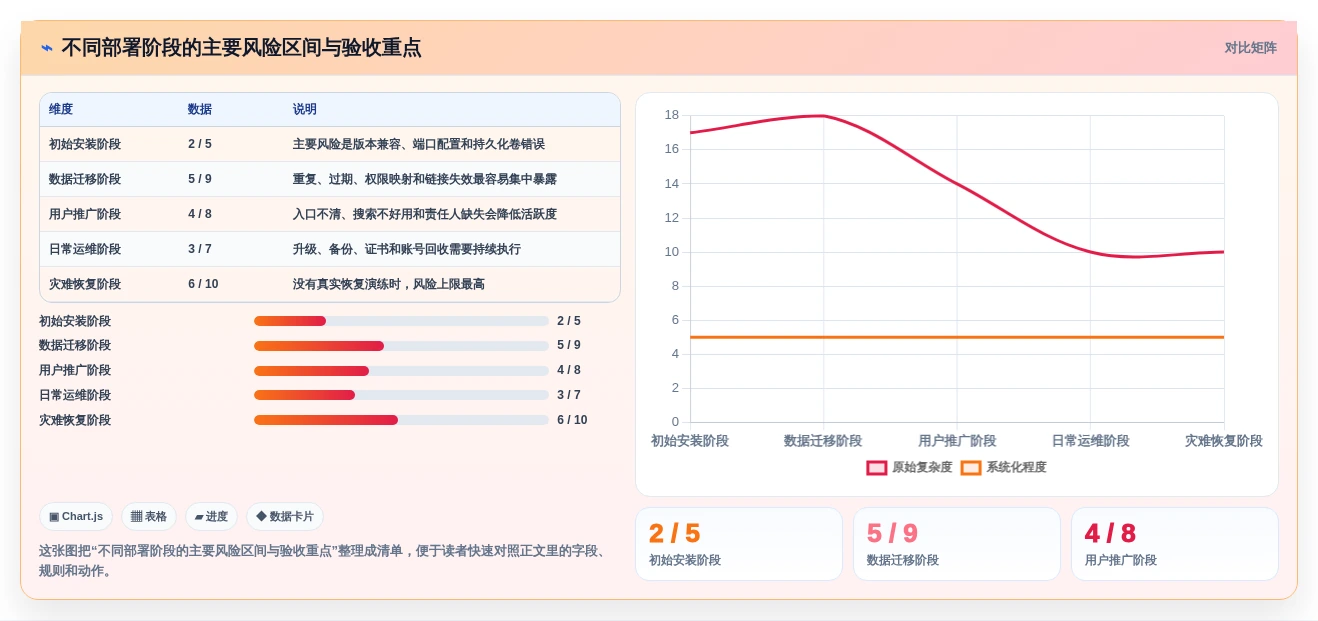
Task: Click description 重复、过期、权限映射和链接失效最容易集中暴露
Action: pyautogui.click(x=425, y=179)
